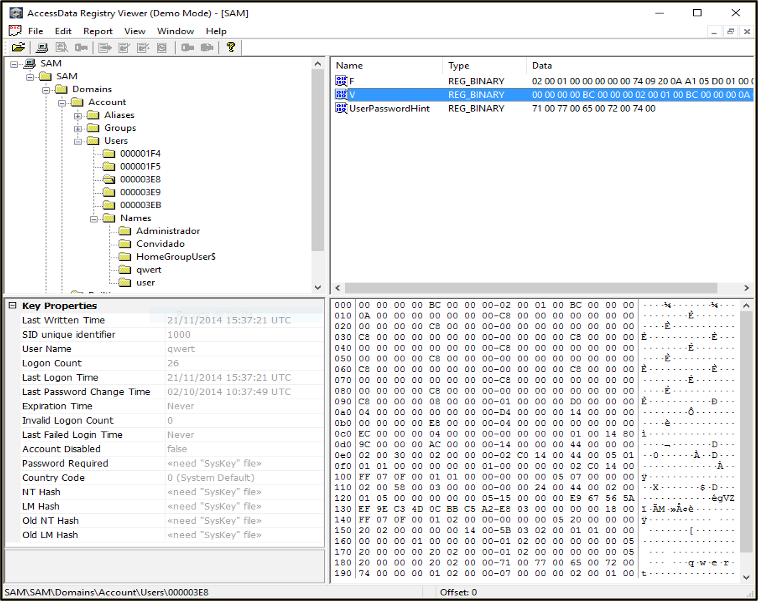Click the Data column header
Screen dimensions: 758x602
pyautogui.click(x=640, y=65)
